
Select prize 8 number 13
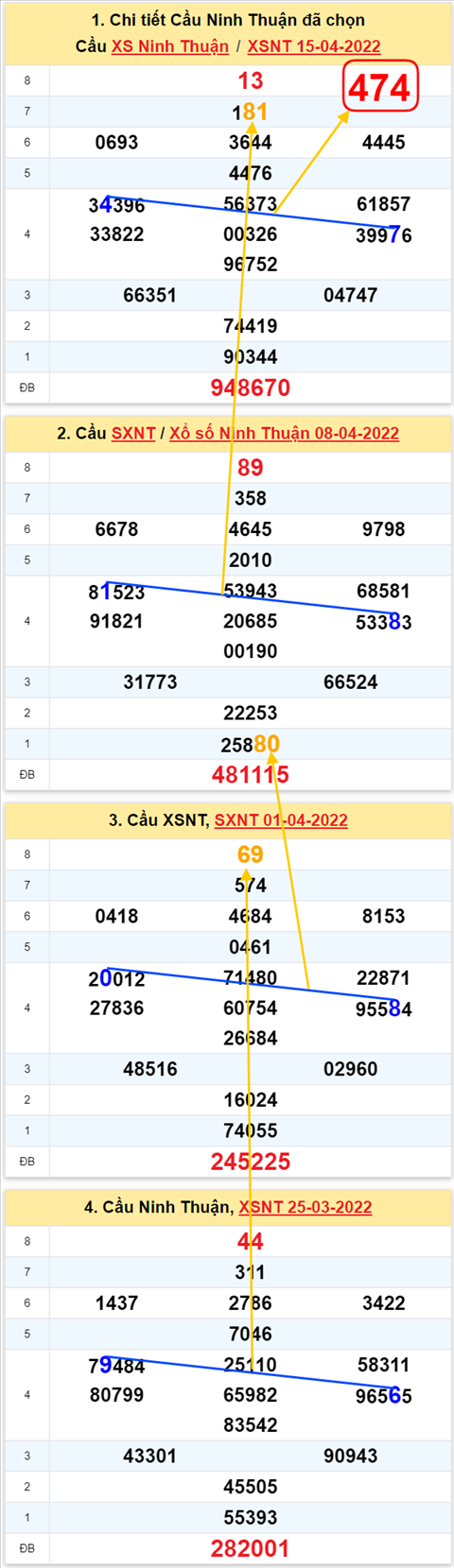[251, 81]
